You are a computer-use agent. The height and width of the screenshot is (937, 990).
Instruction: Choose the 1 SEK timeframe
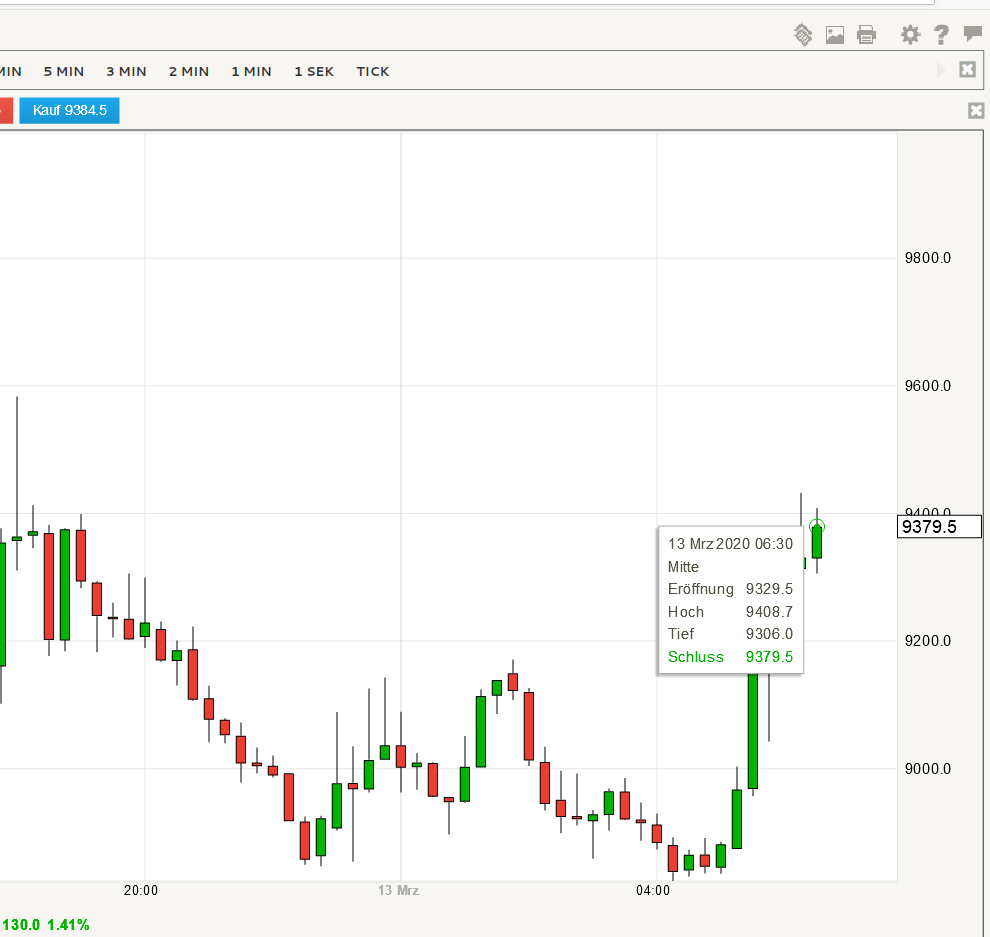coord(314,71)
